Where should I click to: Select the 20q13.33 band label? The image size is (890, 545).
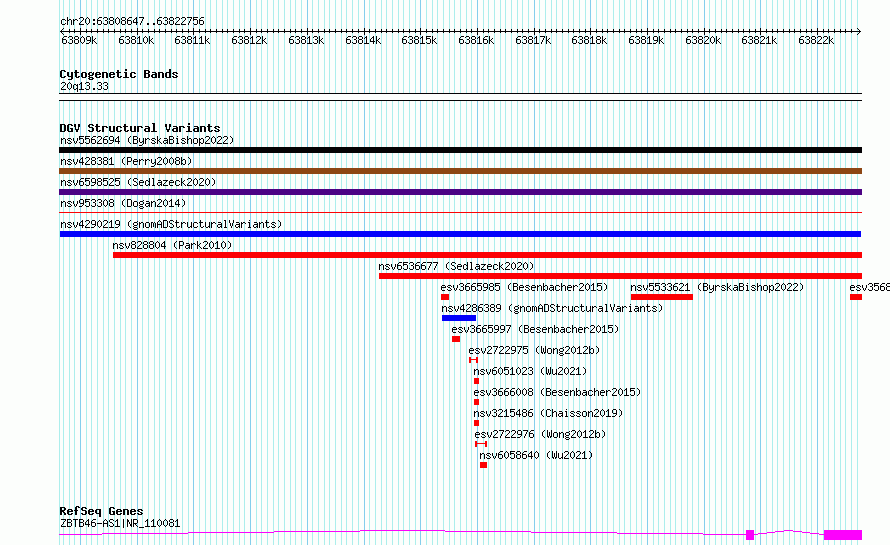point(84,86)
